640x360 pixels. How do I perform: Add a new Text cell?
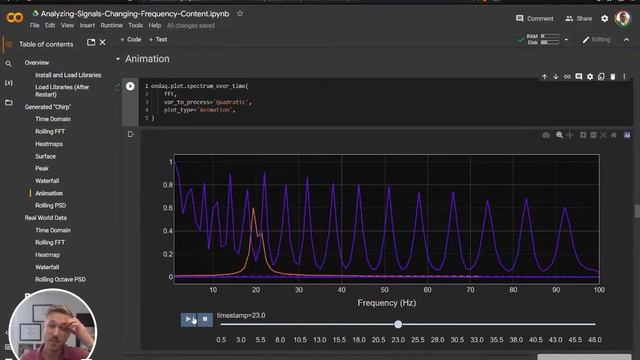(x=158, y=40)
